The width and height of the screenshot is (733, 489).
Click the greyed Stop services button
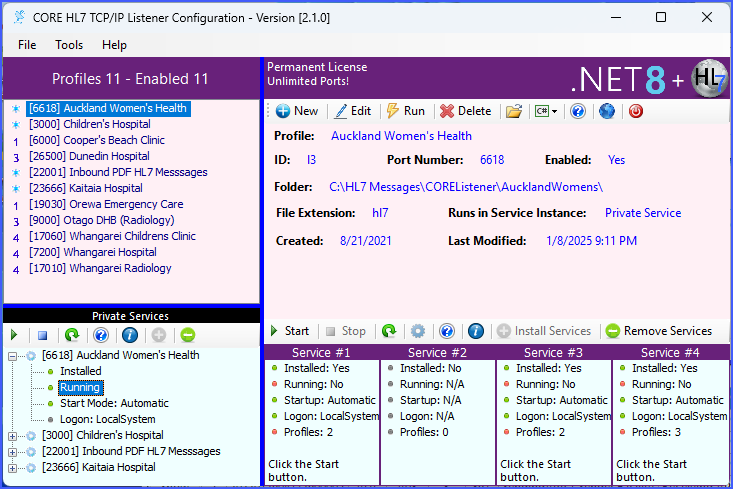click(x=346, y=331)
